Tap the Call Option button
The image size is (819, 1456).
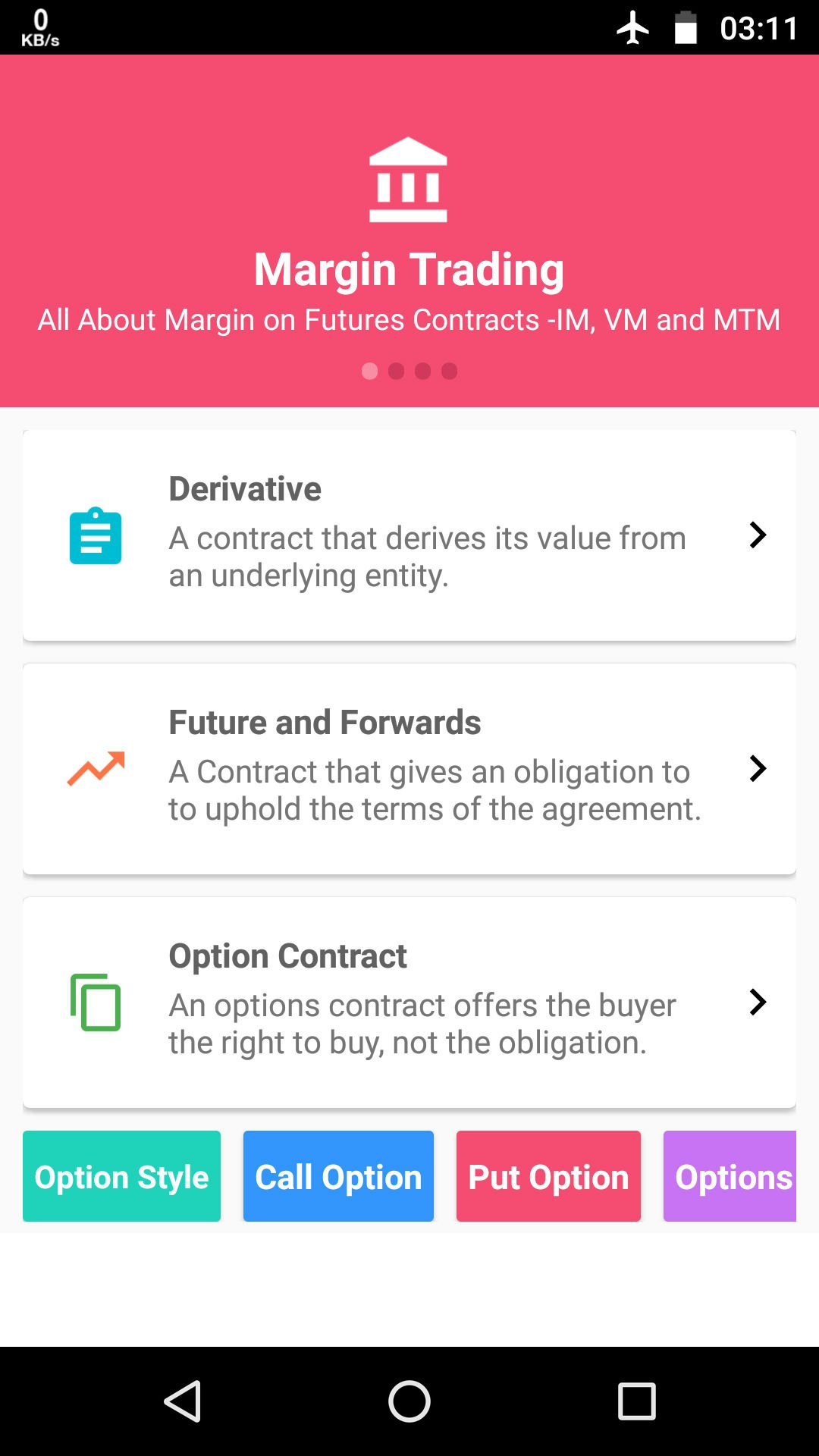pos(337,1177)
